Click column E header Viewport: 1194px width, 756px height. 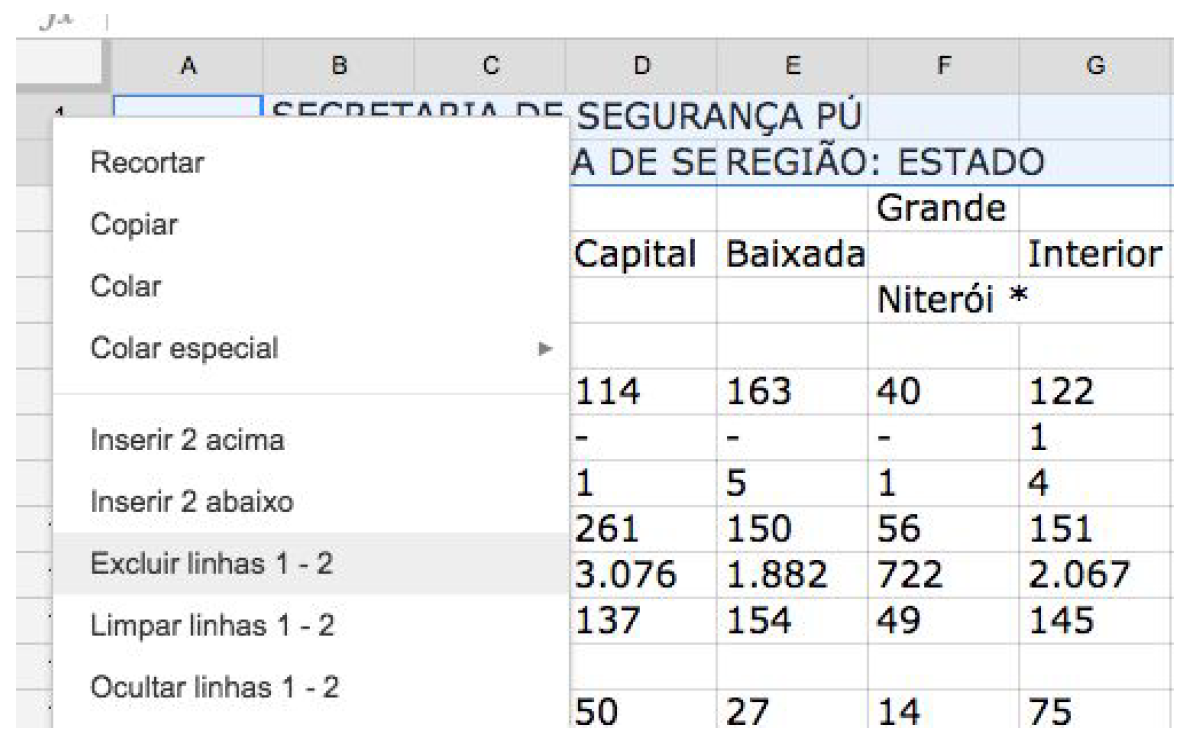point(792,66)
